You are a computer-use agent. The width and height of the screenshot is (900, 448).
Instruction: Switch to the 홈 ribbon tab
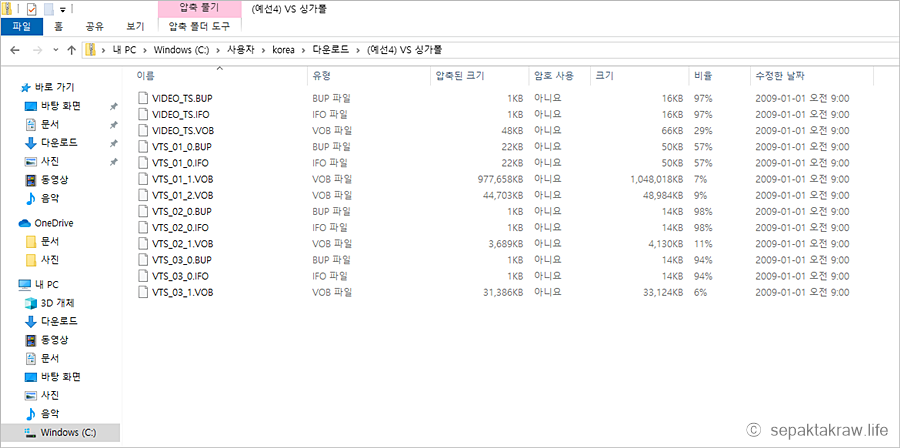[59, 26]
